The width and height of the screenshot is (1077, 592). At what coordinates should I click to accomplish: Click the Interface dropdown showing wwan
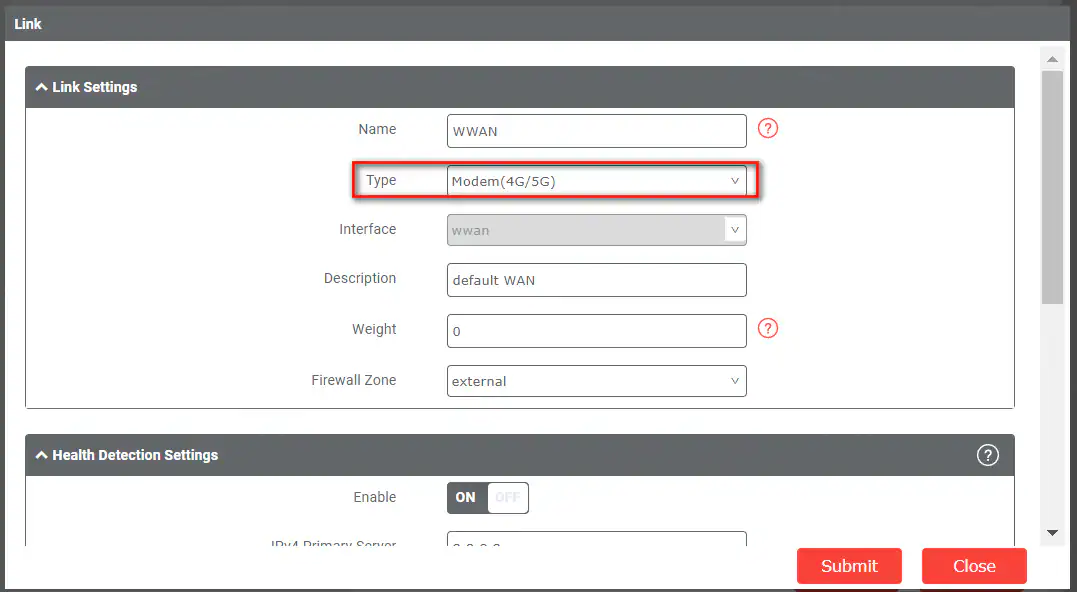click(596, 229)
